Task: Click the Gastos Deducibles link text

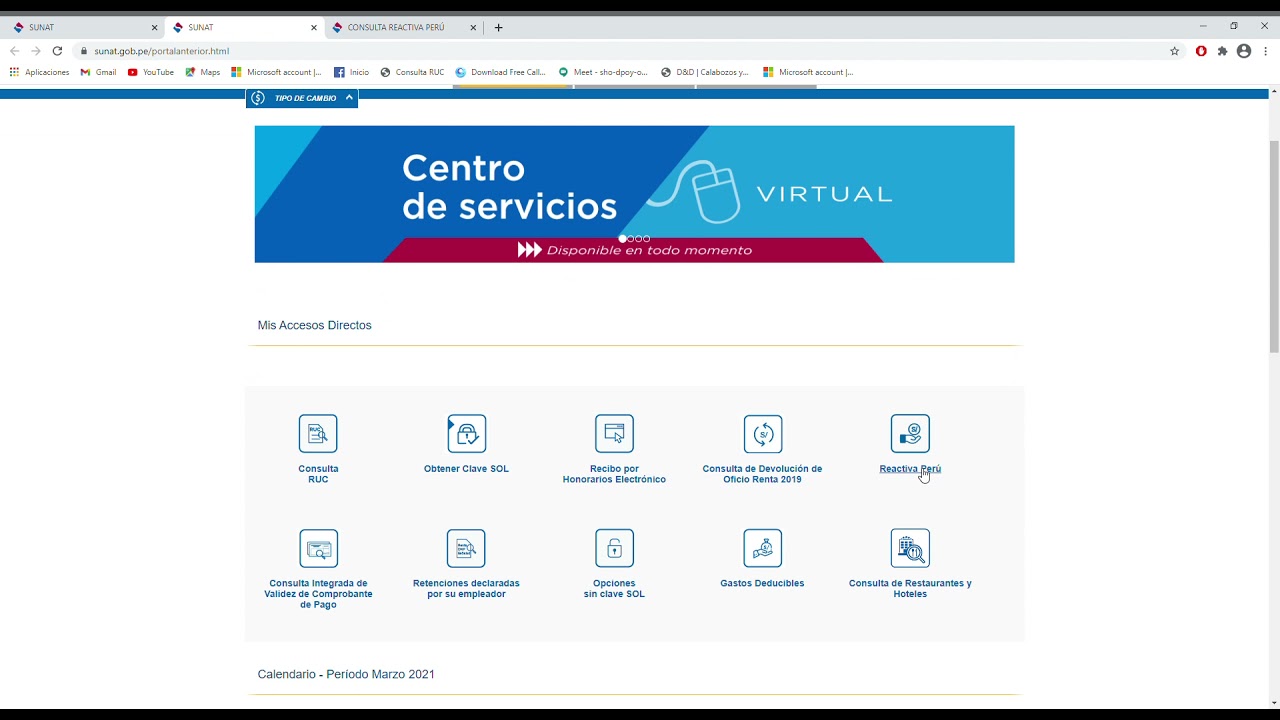Action: (x=762, y=583)
